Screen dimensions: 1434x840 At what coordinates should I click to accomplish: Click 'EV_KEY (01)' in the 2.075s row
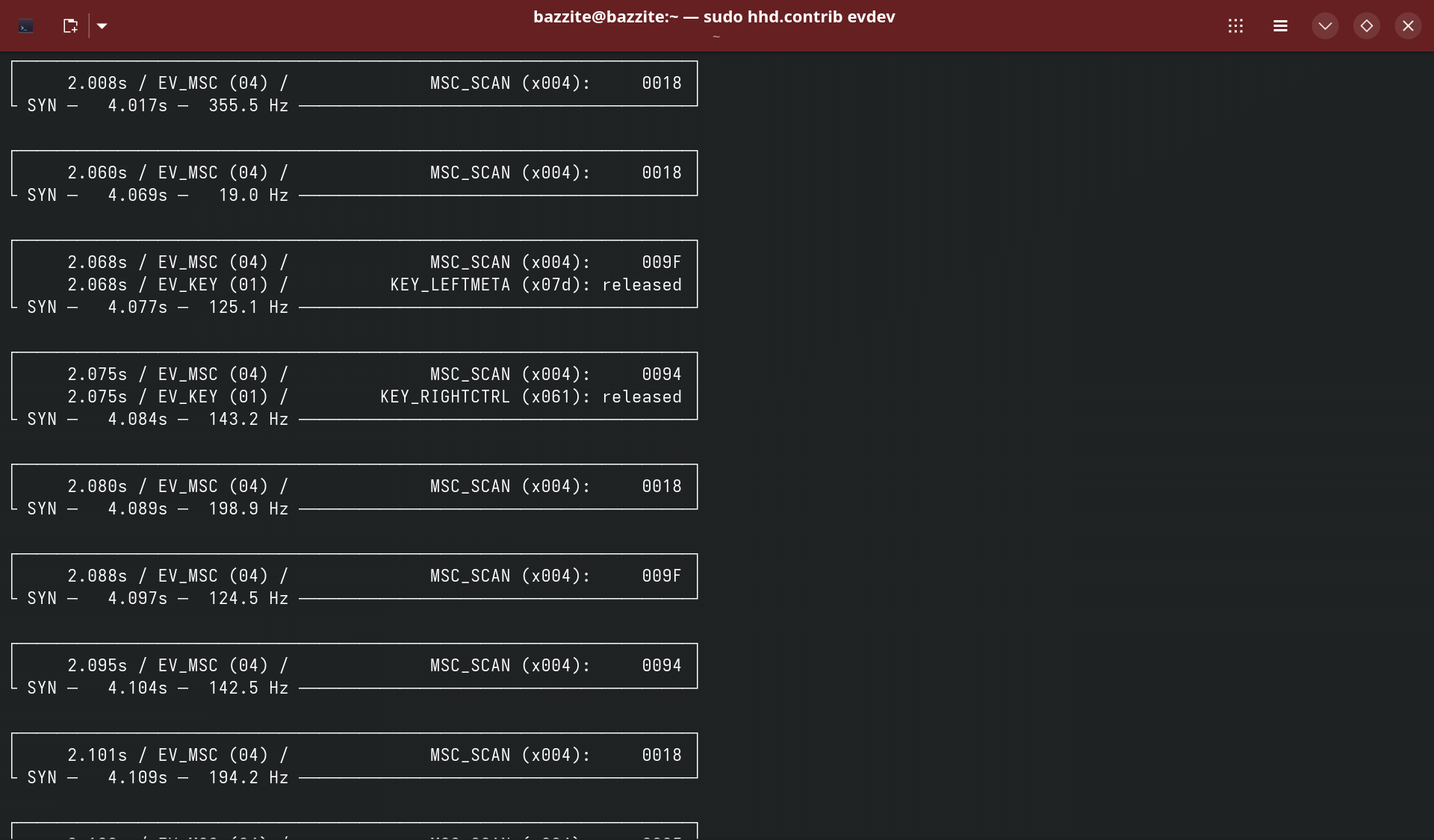tap(213, 397)
